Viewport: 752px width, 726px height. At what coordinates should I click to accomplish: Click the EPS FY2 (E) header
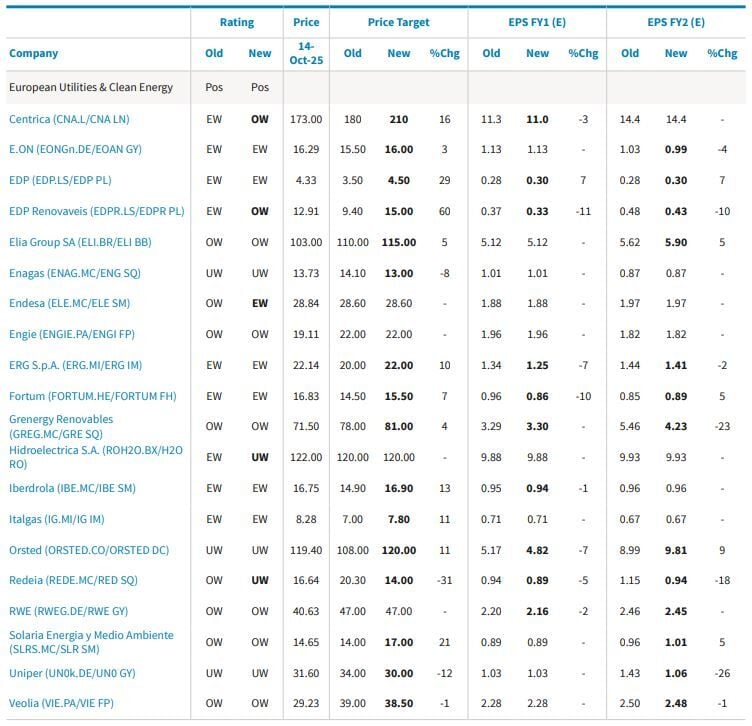click(676, 22)
